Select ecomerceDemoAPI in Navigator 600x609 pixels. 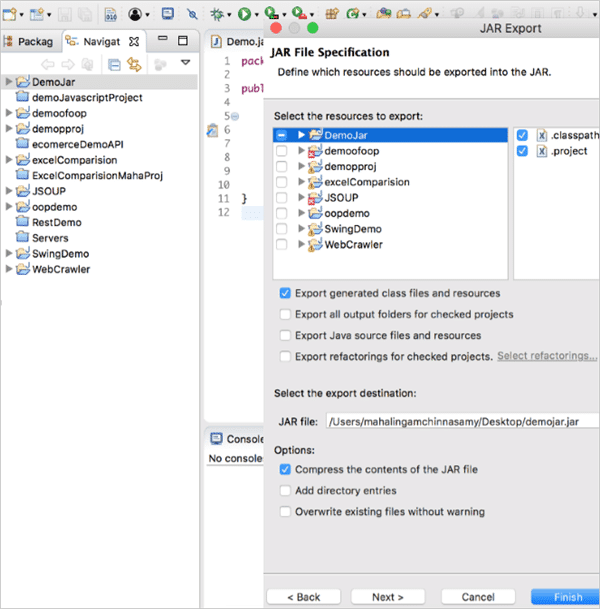77,144
